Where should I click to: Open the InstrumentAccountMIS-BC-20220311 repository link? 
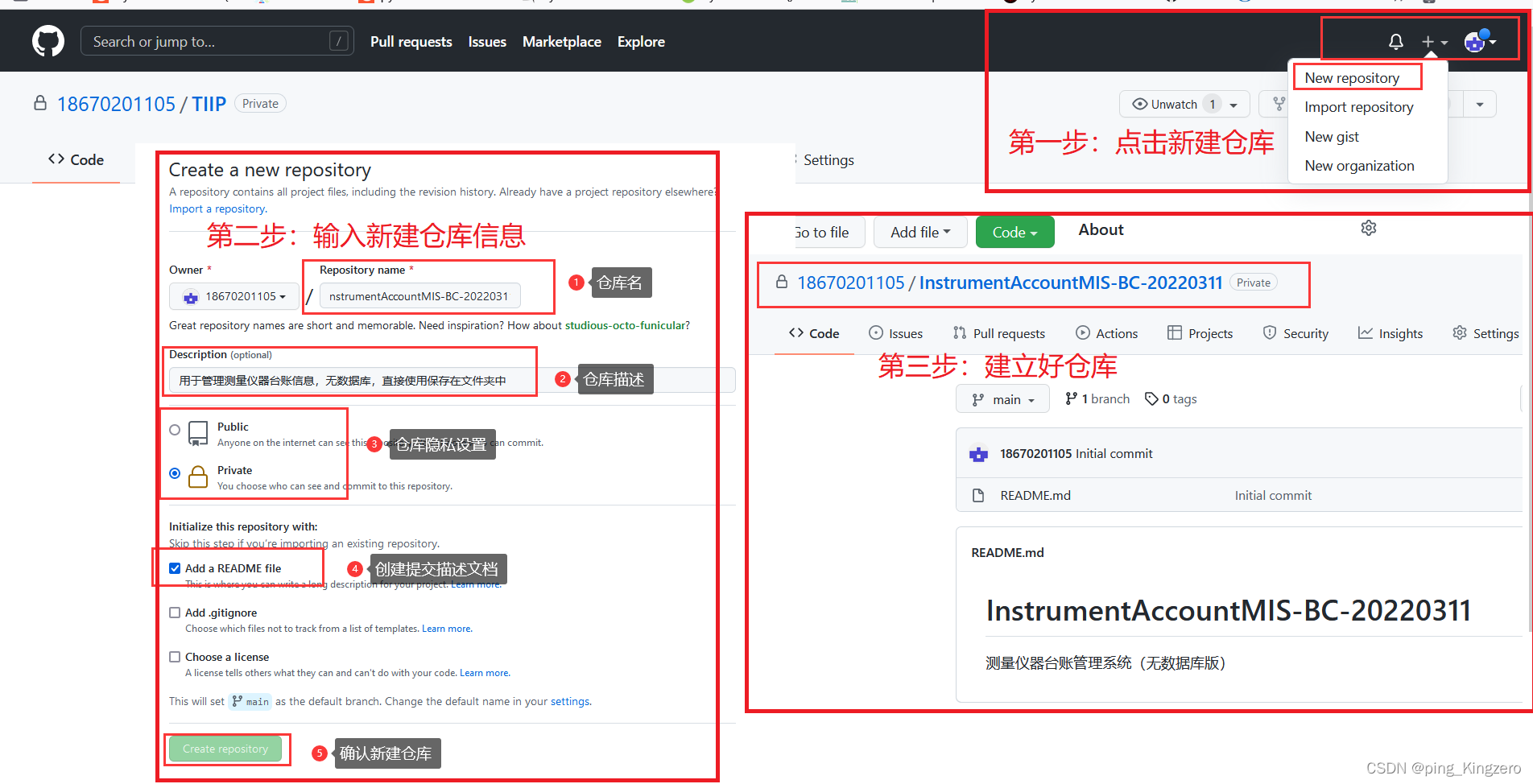pyautogui.click(x=1071, y=283)
